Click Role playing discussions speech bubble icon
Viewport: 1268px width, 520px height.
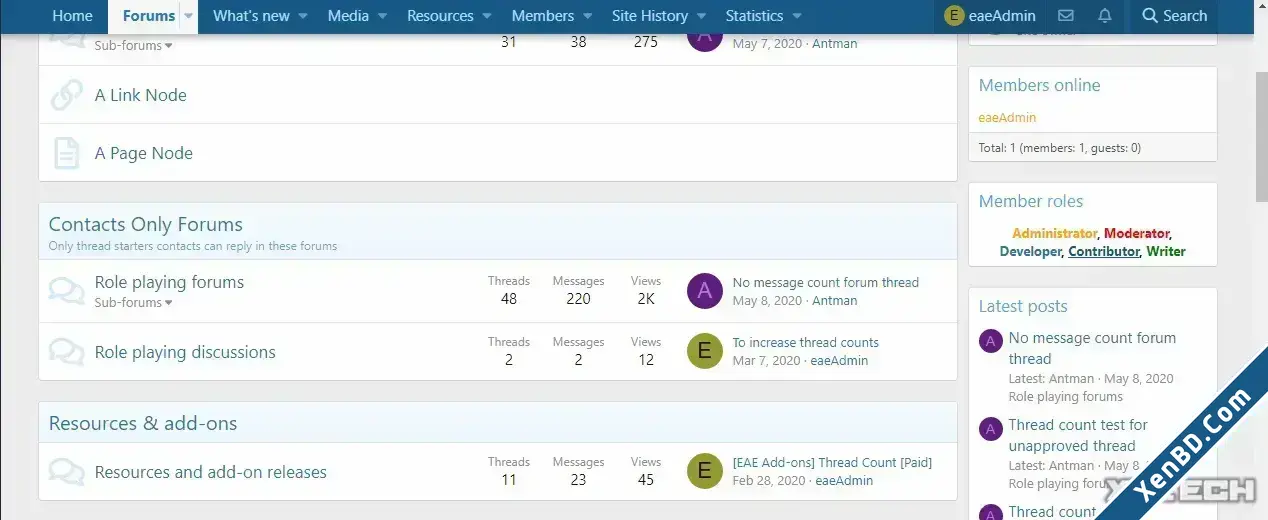pyautogui.click(x=67, y=352)
